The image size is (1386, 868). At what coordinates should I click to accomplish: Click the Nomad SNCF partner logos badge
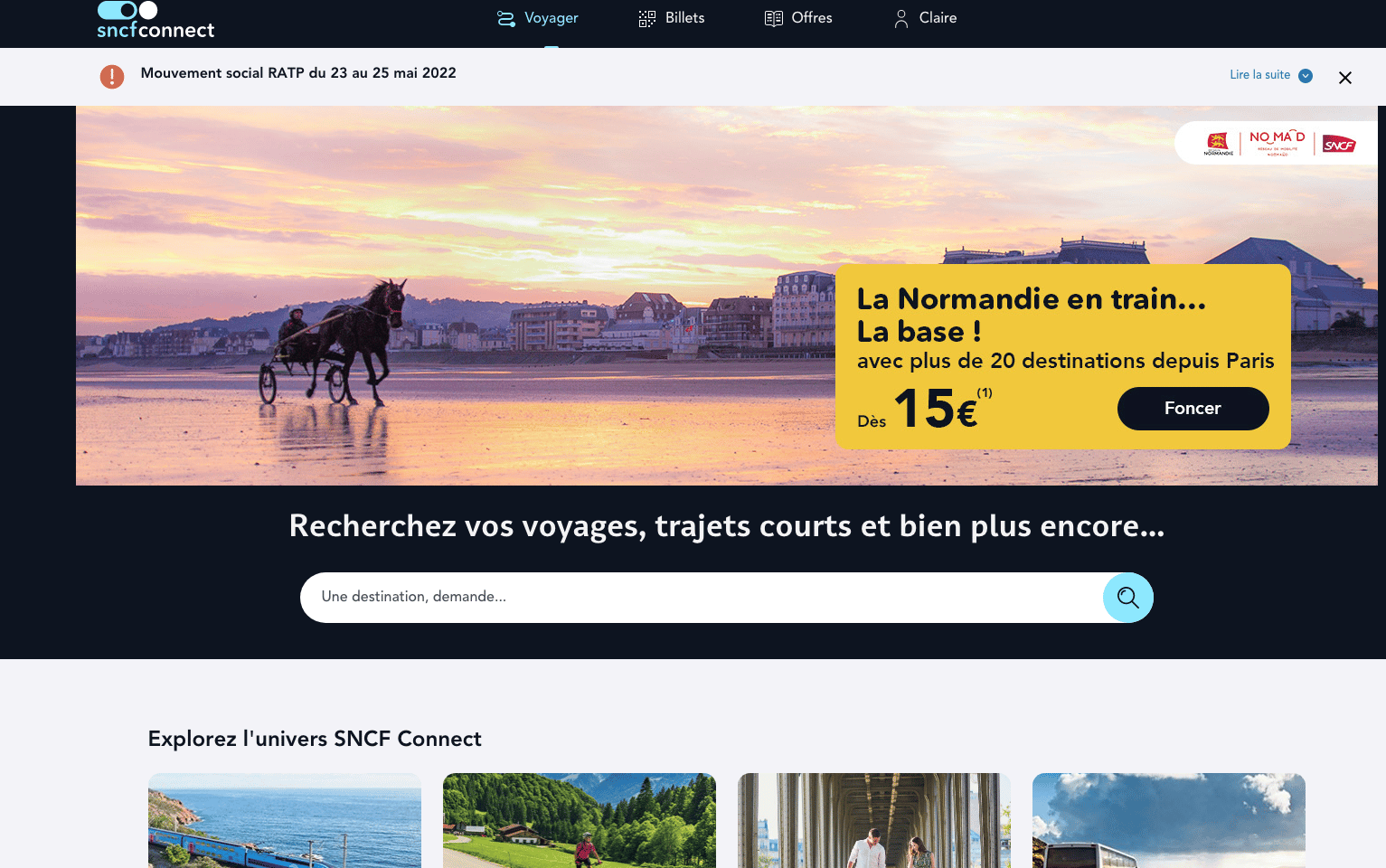coord(1276,143)
